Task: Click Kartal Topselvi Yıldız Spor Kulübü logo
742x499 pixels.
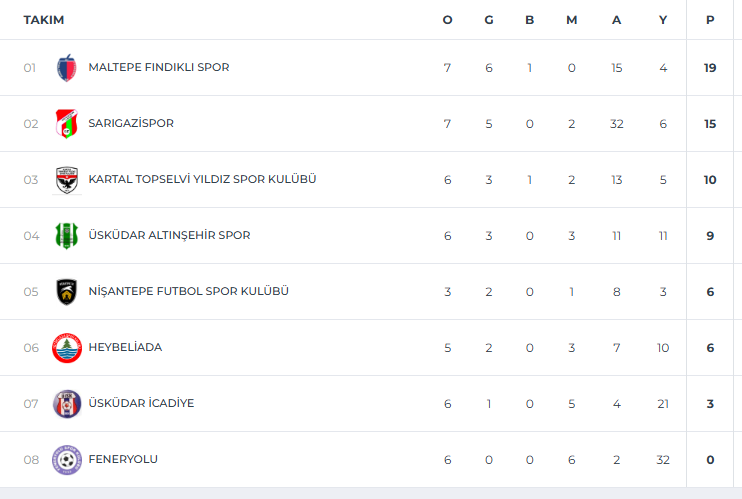Action: [x=67, y=180]
